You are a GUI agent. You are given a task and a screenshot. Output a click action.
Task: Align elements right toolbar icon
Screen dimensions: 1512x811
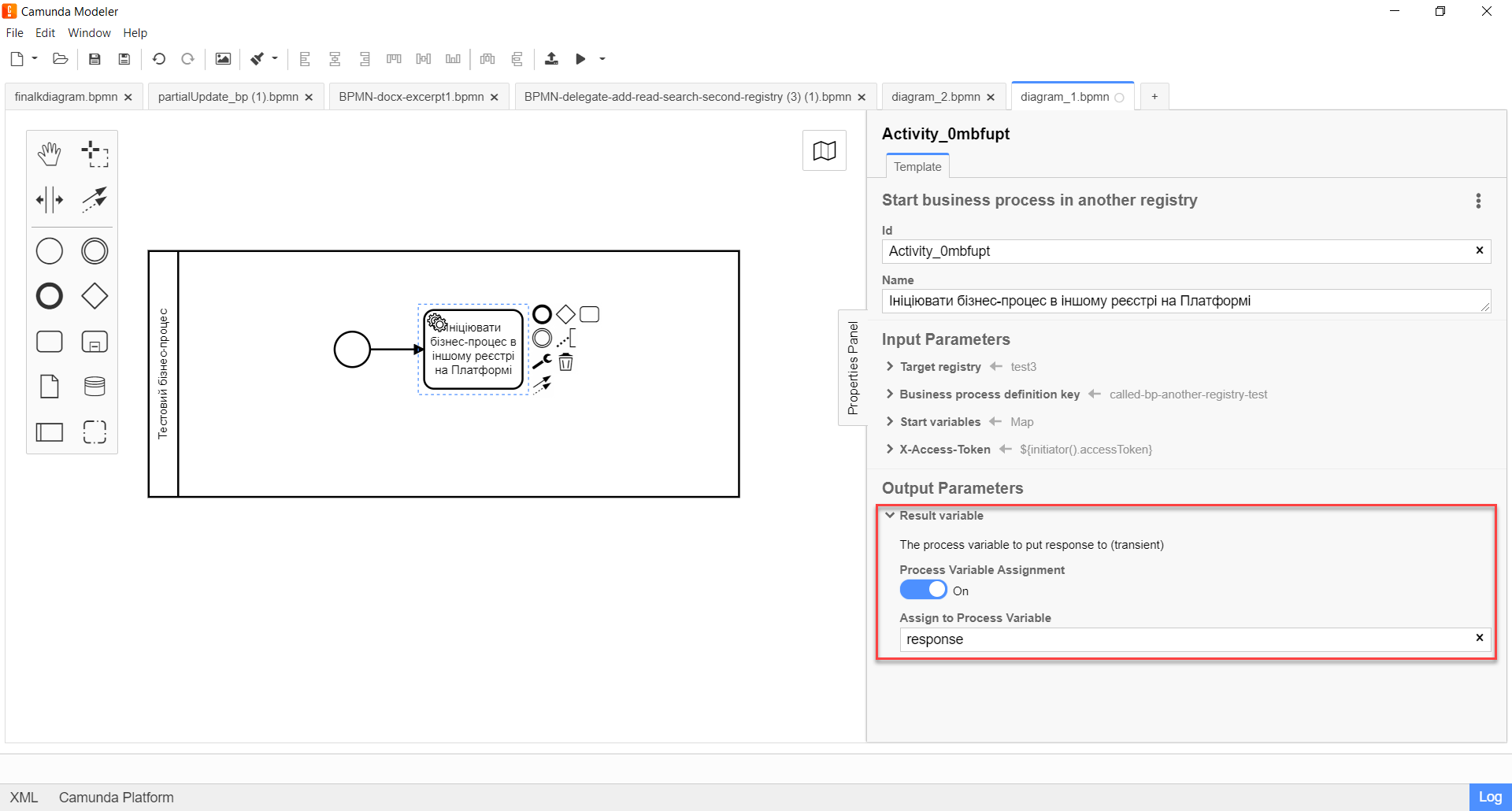pos(364,59)
